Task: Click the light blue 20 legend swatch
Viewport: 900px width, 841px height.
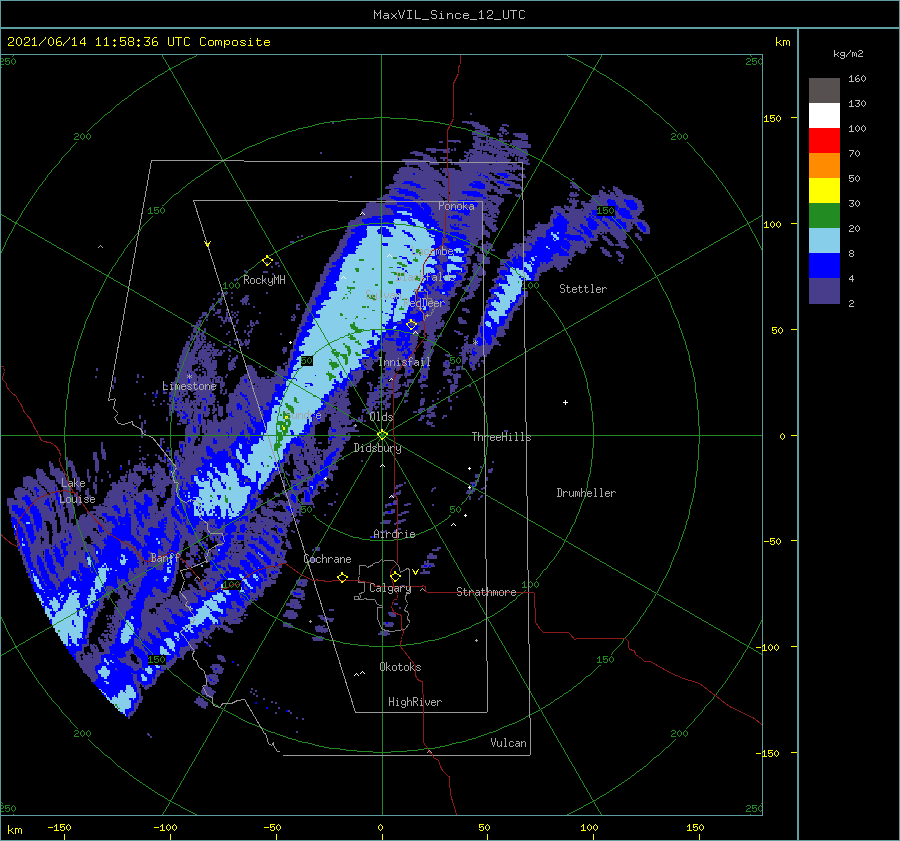Action: point(824,241)
